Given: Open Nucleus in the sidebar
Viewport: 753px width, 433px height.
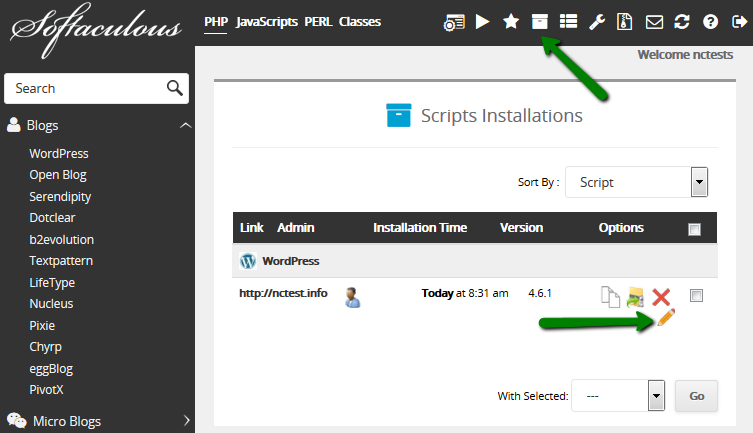Looking at the screenshot, I should 51,304.
